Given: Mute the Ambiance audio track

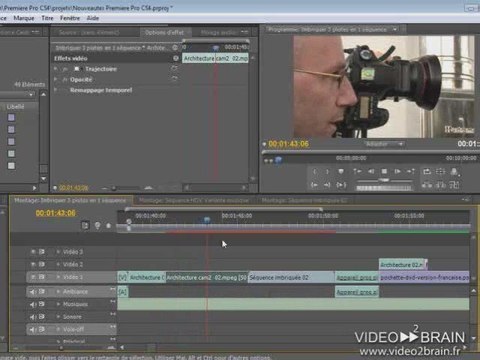Looking at the screenshot, I should [33, 292].
